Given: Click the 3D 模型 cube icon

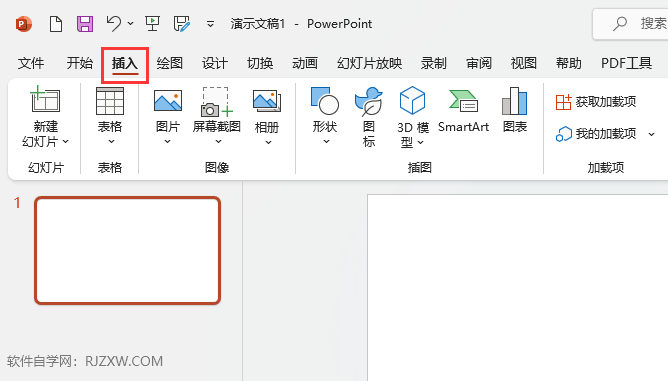Looking at the screenshot, I should 412,100.
